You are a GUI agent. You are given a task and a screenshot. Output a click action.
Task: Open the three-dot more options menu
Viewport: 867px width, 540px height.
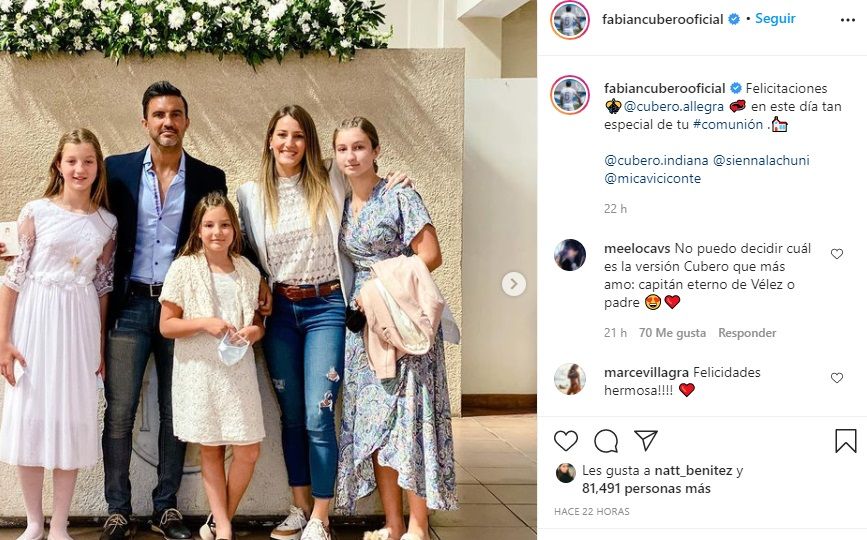(x=848, y=20)
